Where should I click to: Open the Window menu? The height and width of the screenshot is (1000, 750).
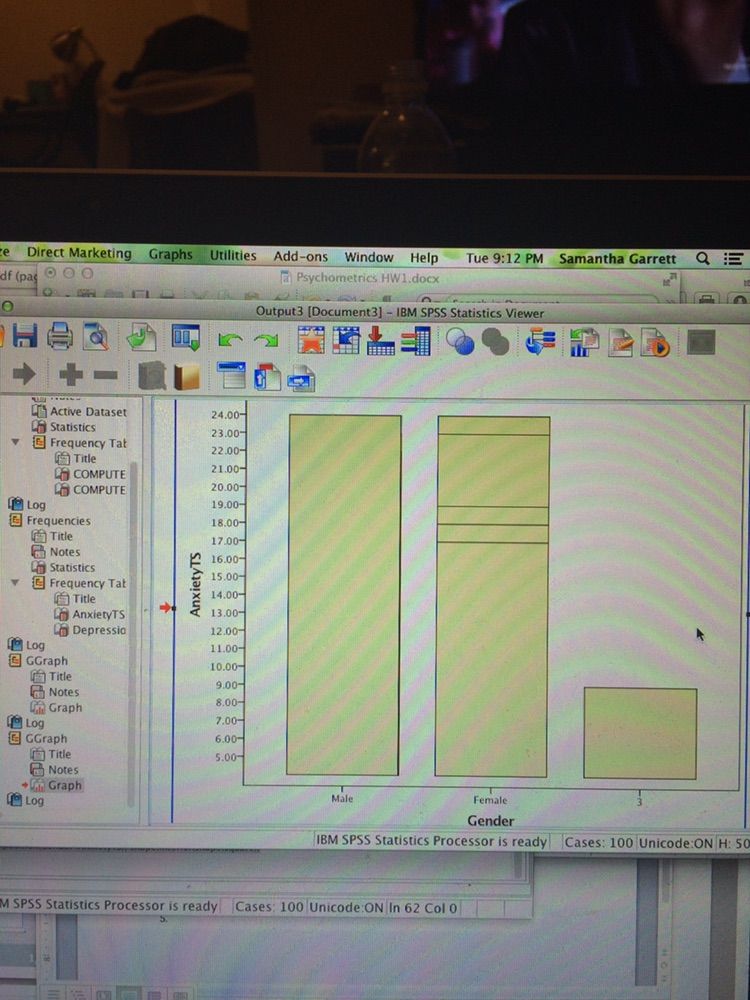point(369,257)
